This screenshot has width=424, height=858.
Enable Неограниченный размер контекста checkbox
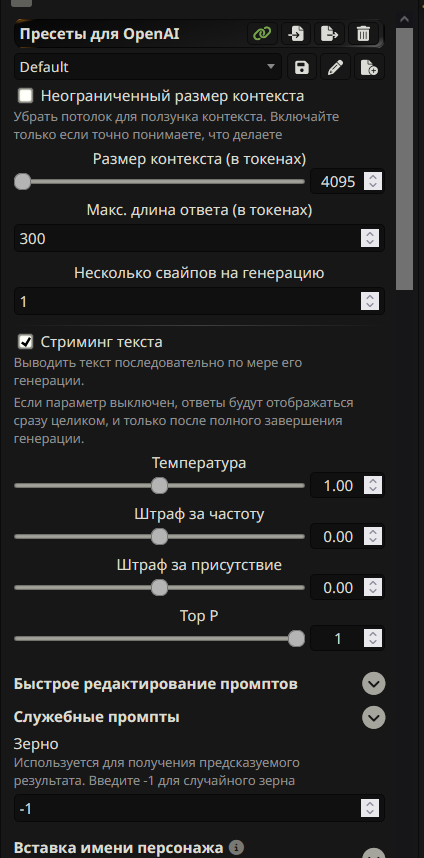tap(26, 96)
